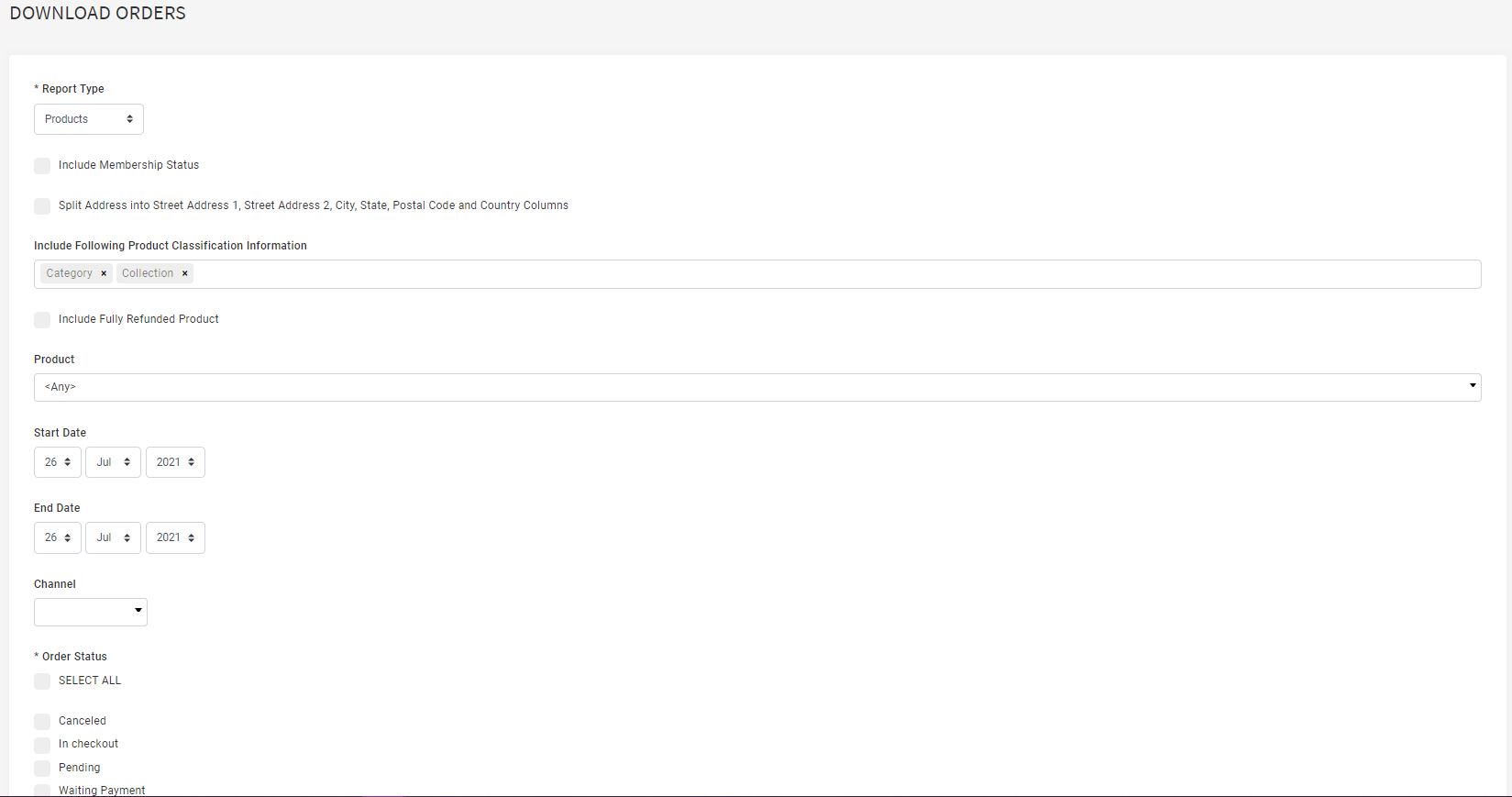Image resolution: width=1512 pixels, height=797 pixels.
Task: Select the In checkout status checkbox
Action: click(x=42, y=745)
